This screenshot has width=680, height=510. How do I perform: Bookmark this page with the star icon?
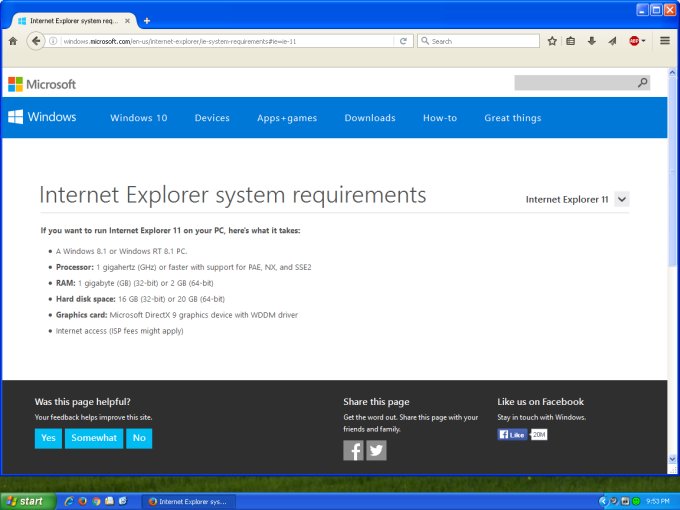(552, 41)
